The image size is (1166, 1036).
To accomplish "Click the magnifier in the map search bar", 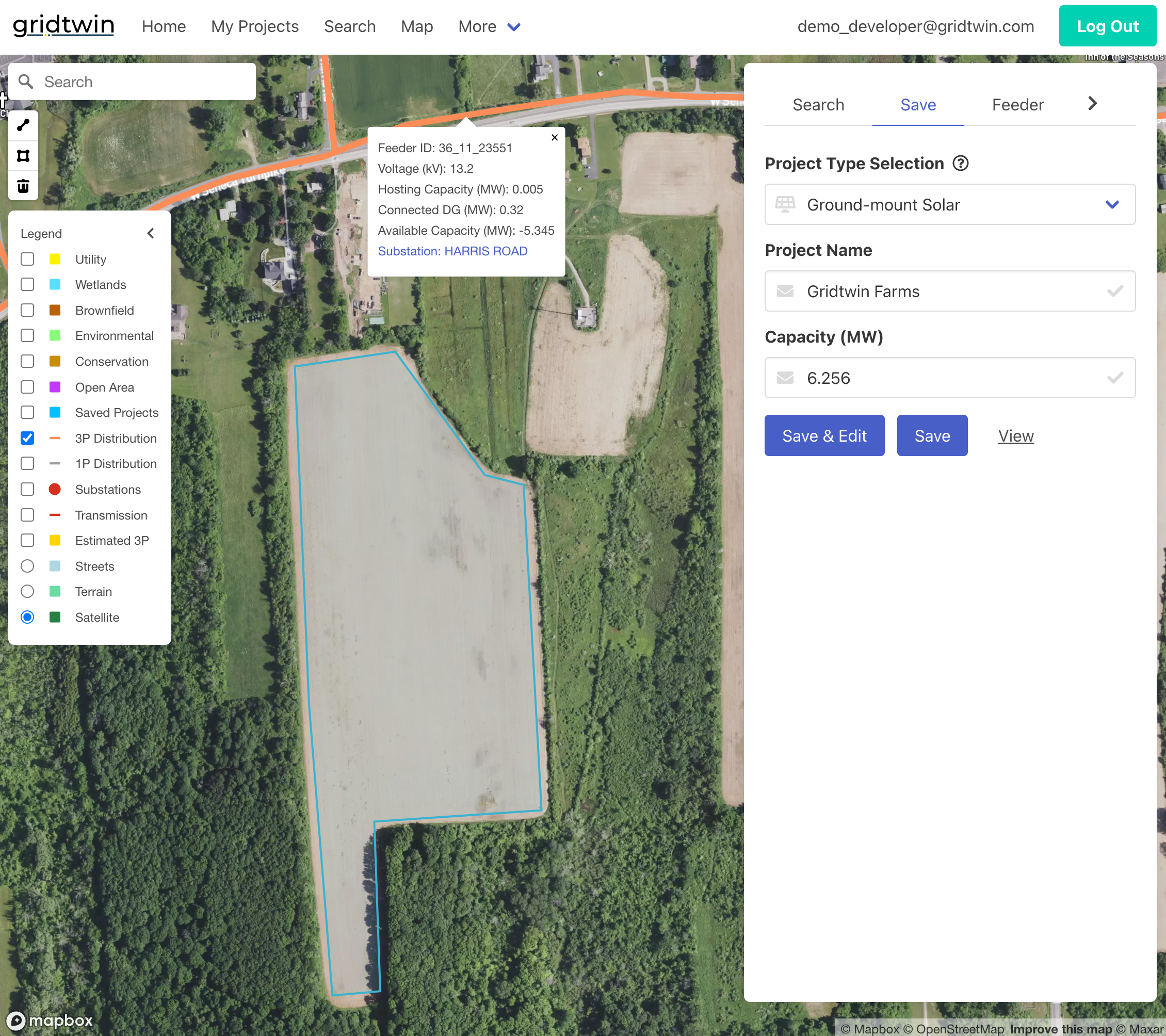I will click(26, 81).
